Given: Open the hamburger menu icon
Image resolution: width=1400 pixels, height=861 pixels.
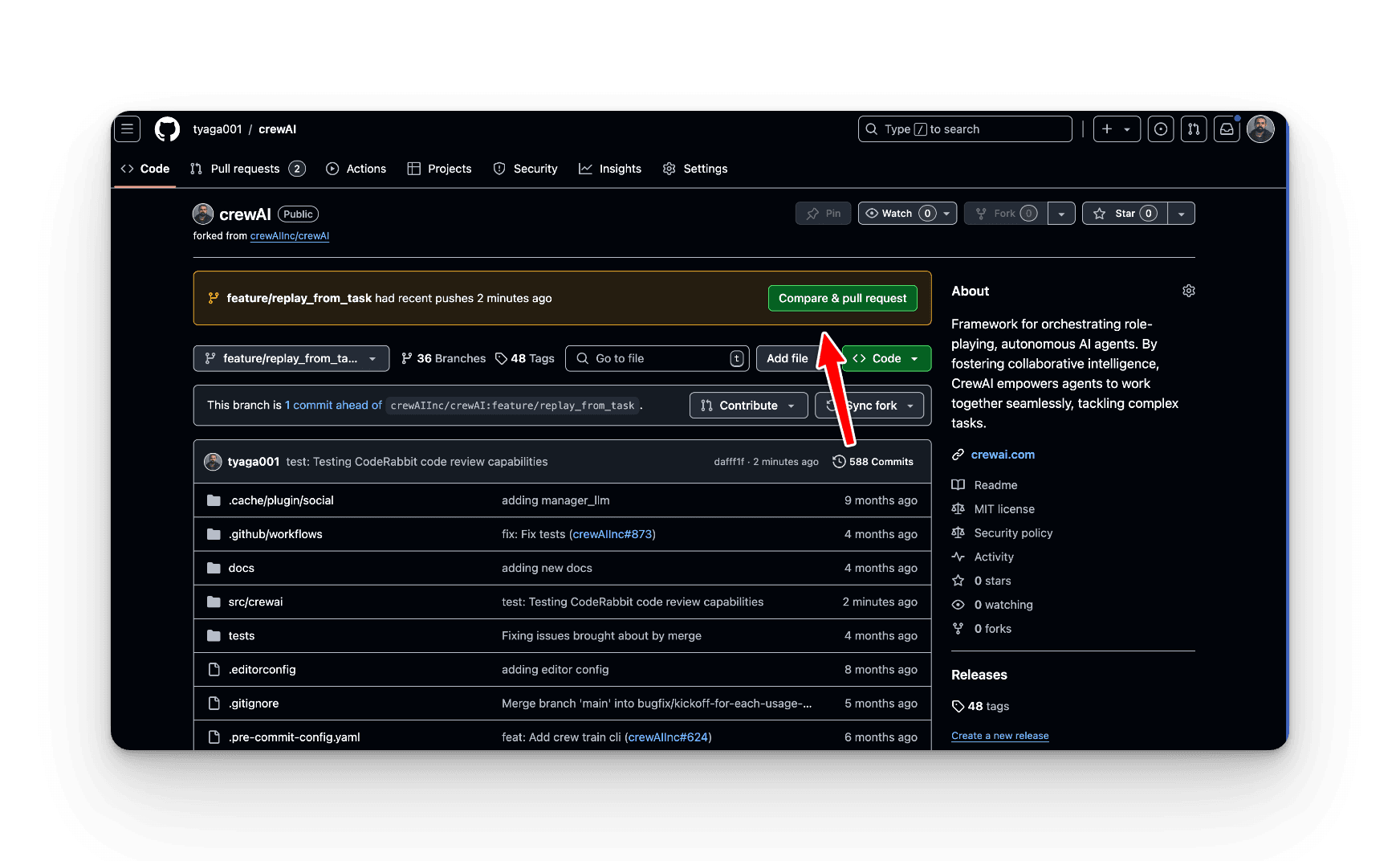Looking at the screenshot, I should pyautogui.click(x=127, y=129).
